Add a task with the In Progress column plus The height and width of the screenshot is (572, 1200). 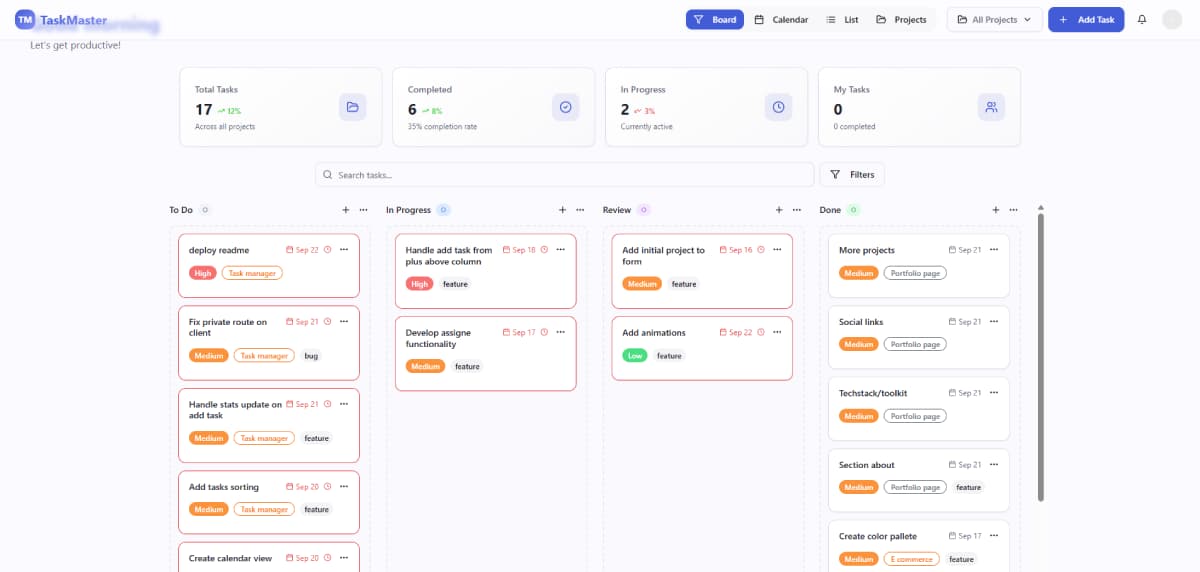click(x=563, y=210)
